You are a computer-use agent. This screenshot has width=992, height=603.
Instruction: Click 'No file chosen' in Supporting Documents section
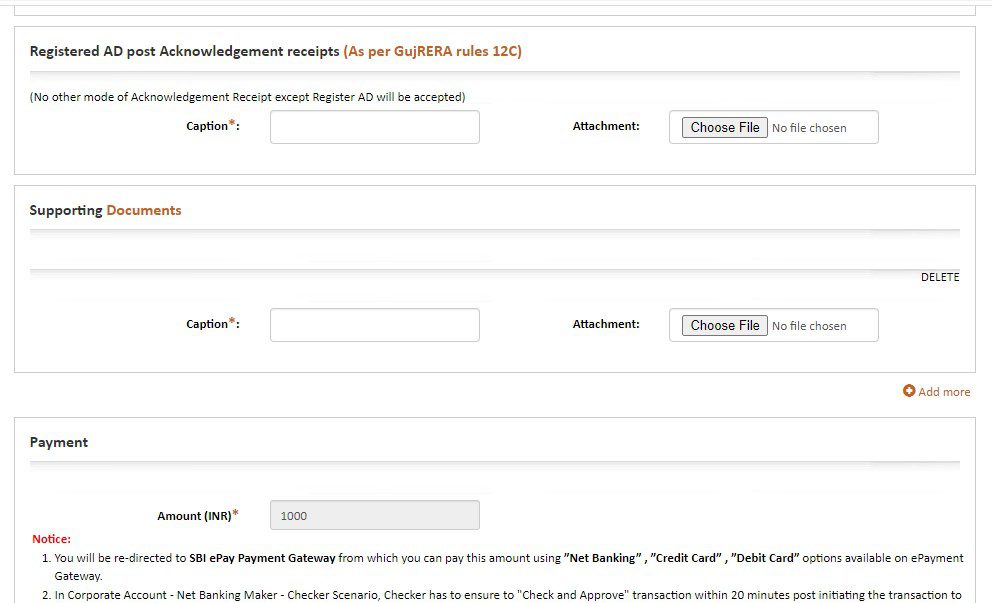(809, 326)
